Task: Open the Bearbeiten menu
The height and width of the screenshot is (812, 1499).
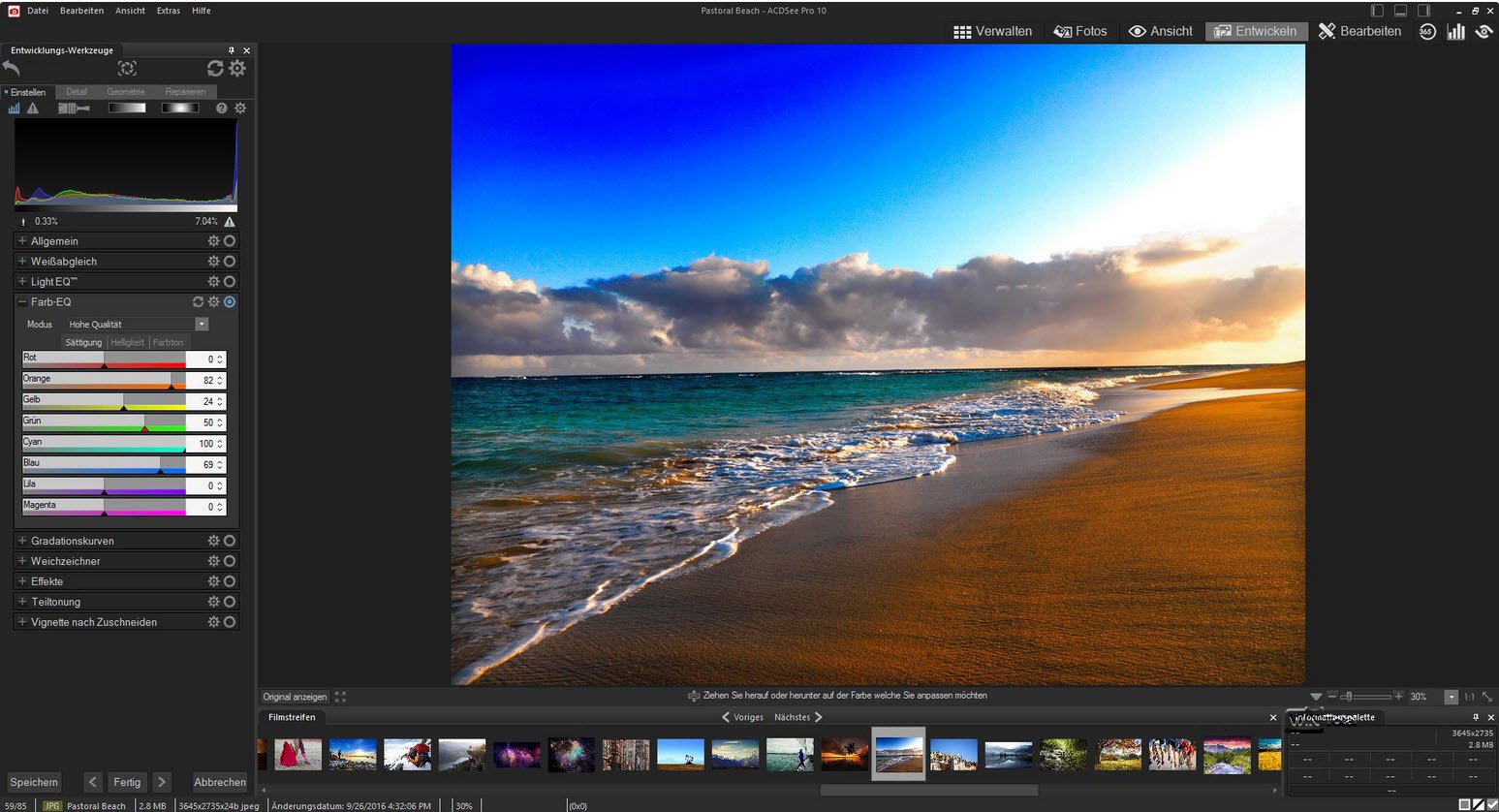Action: coord(81,11)
